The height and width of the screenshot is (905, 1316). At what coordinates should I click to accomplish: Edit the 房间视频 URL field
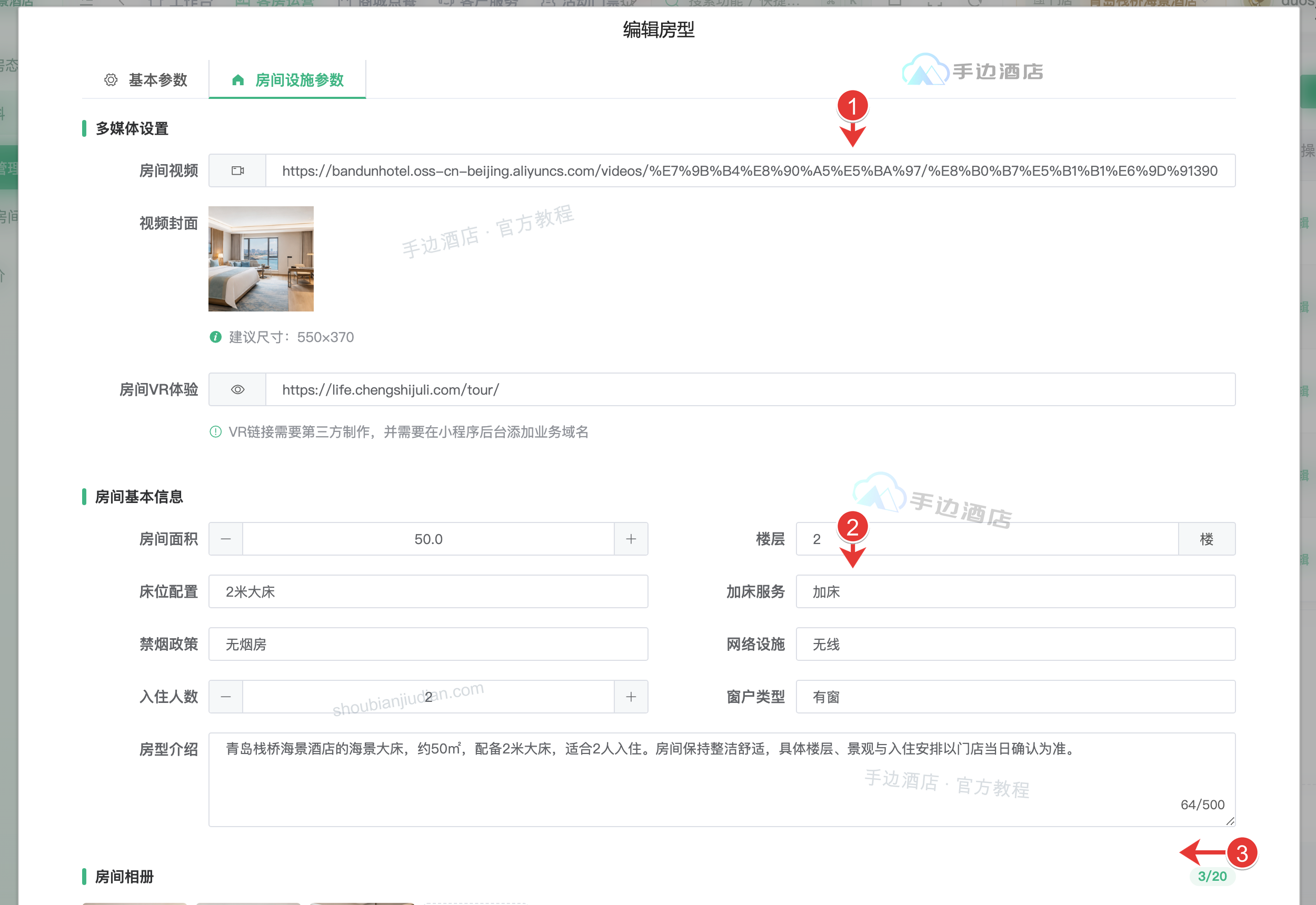coord(750,170)
